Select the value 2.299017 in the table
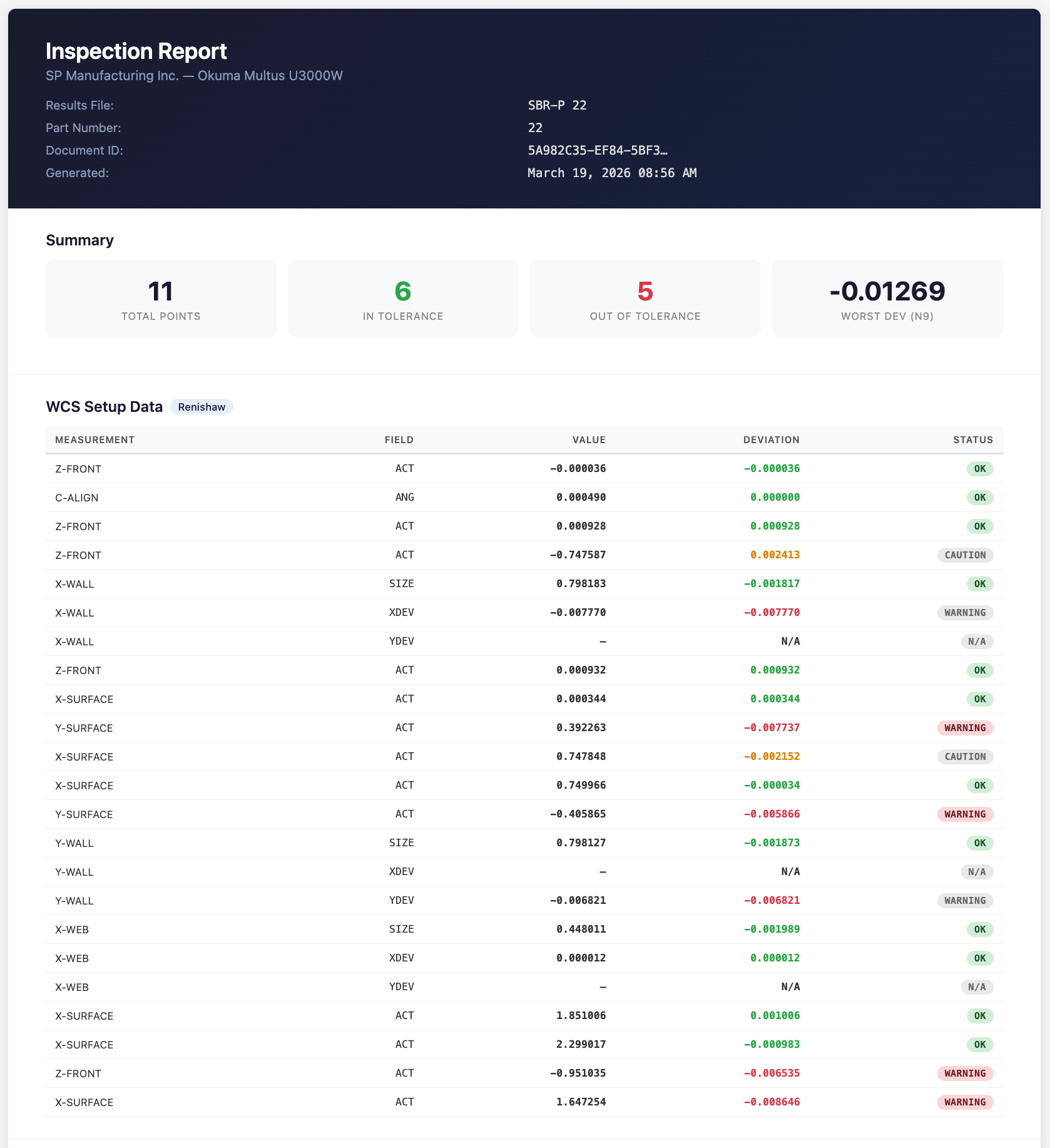The image size is (1050, 1148). (581, 1045)
